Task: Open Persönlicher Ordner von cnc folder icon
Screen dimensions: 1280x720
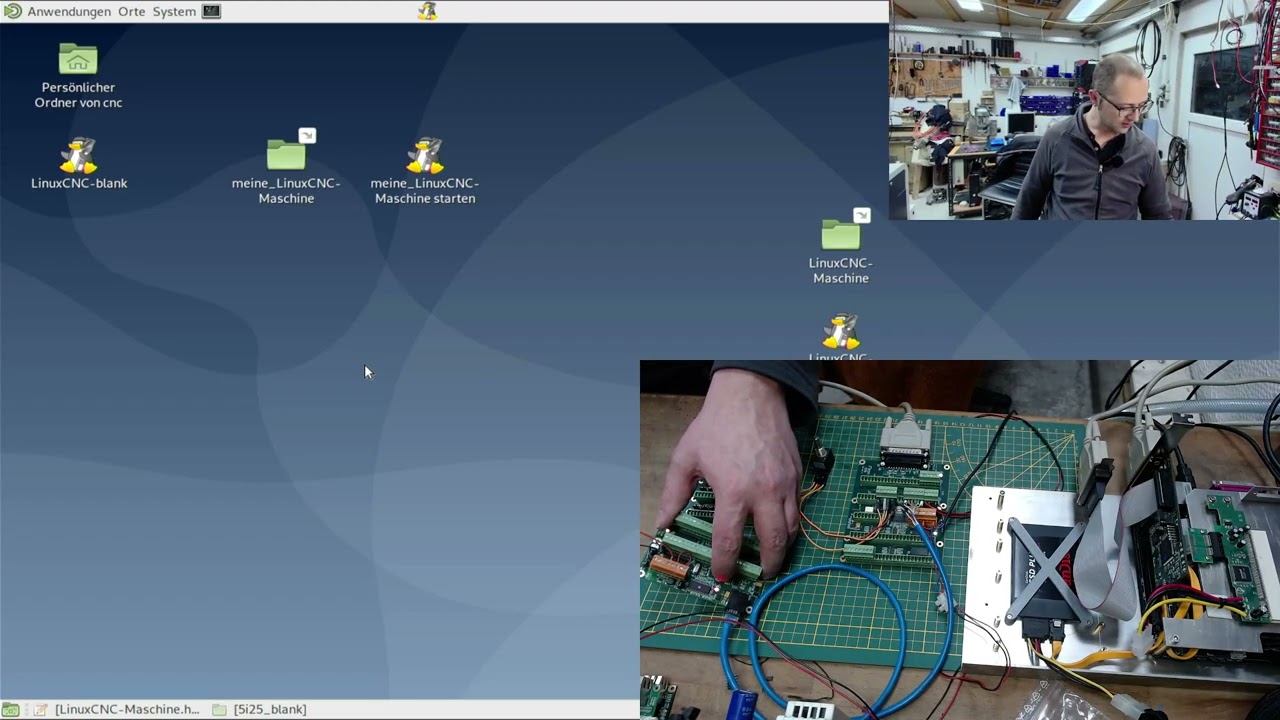Action: (x=78, y=75)
